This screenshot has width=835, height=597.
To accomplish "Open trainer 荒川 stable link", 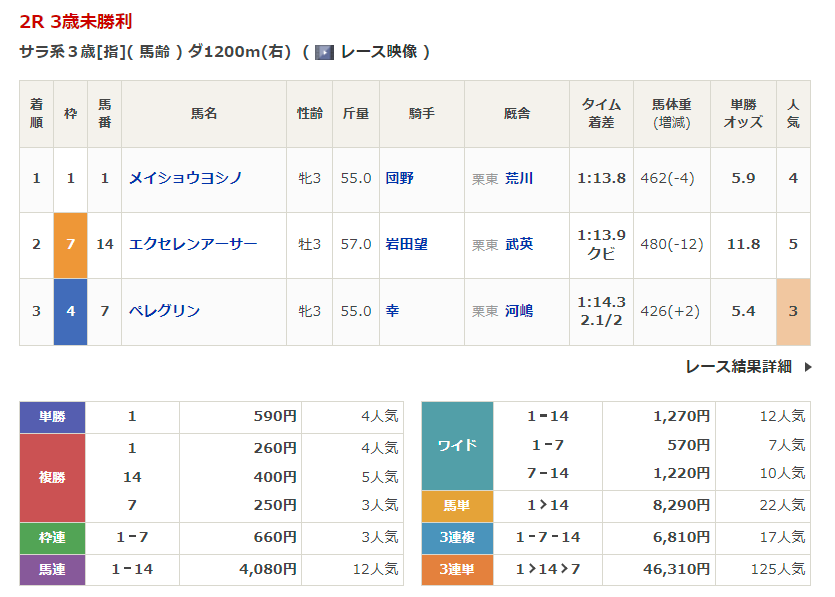I will click(519, 178).
